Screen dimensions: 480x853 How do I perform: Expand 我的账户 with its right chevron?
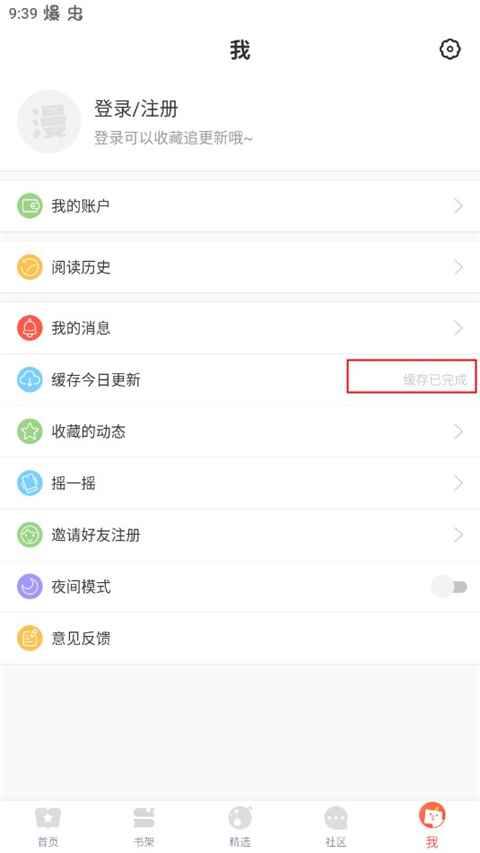458,206
